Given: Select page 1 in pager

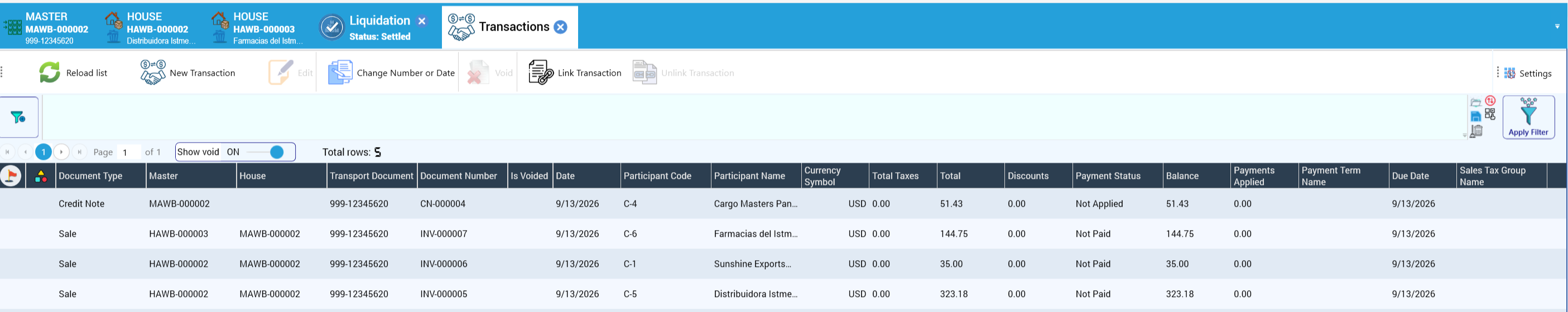Looking at the screenshot, I should pos(43,152).
